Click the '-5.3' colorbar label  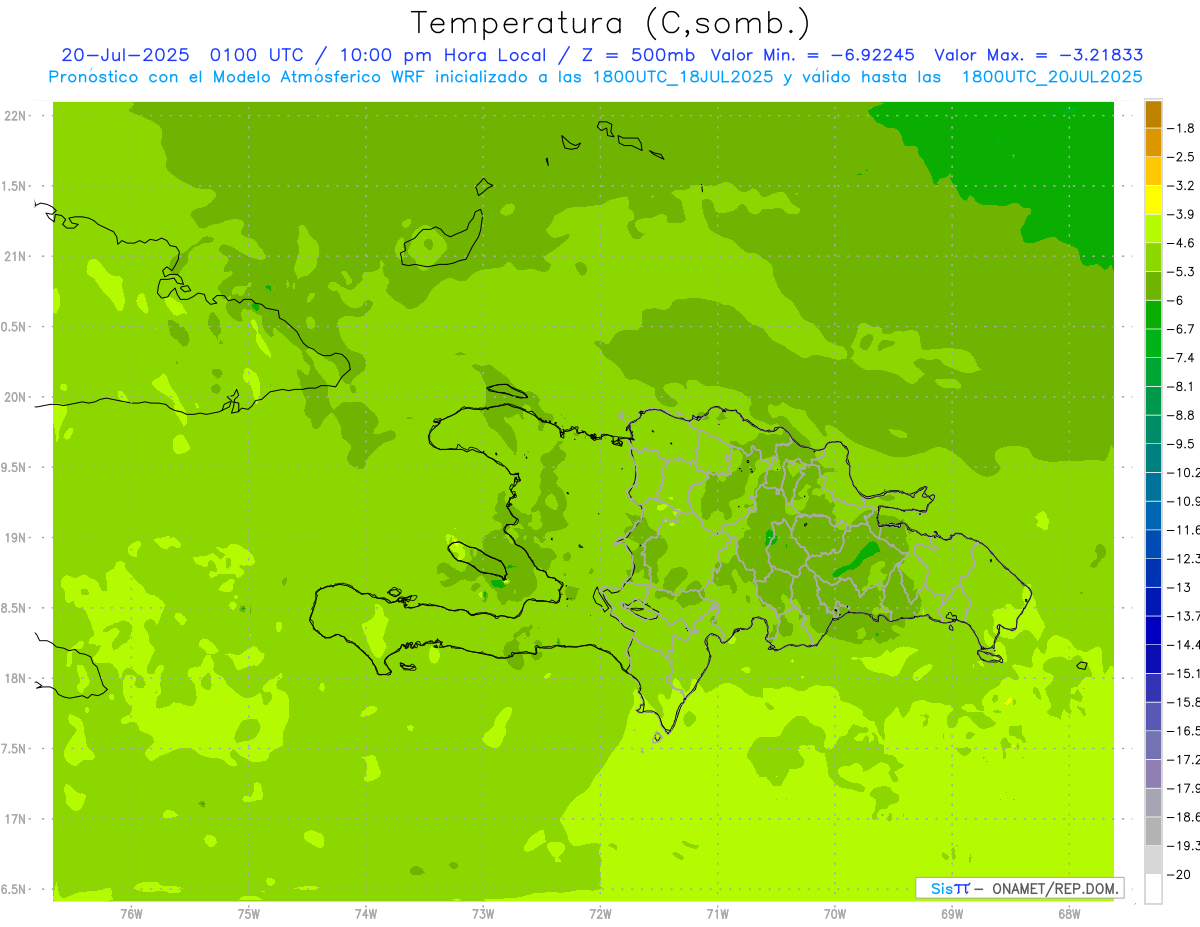(x=1181, y=271)
